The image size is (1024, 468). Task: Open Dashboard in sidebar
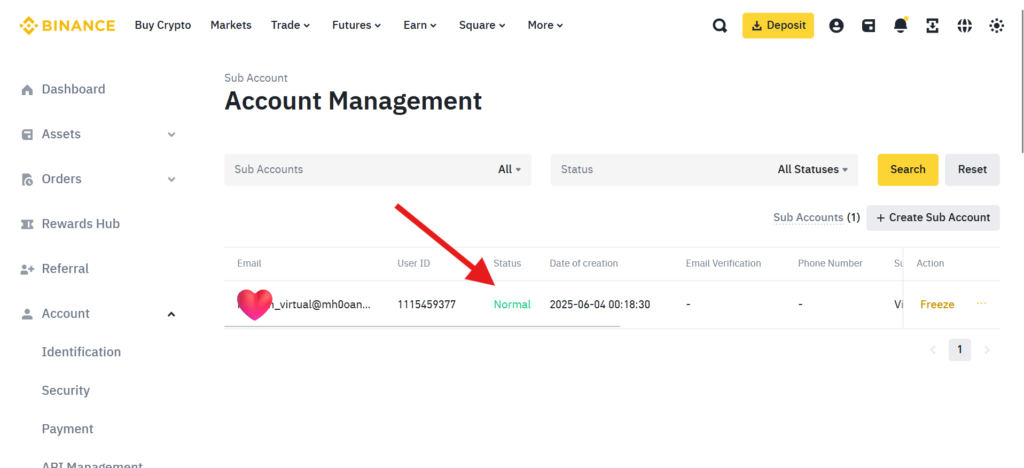tap(73, 89)
